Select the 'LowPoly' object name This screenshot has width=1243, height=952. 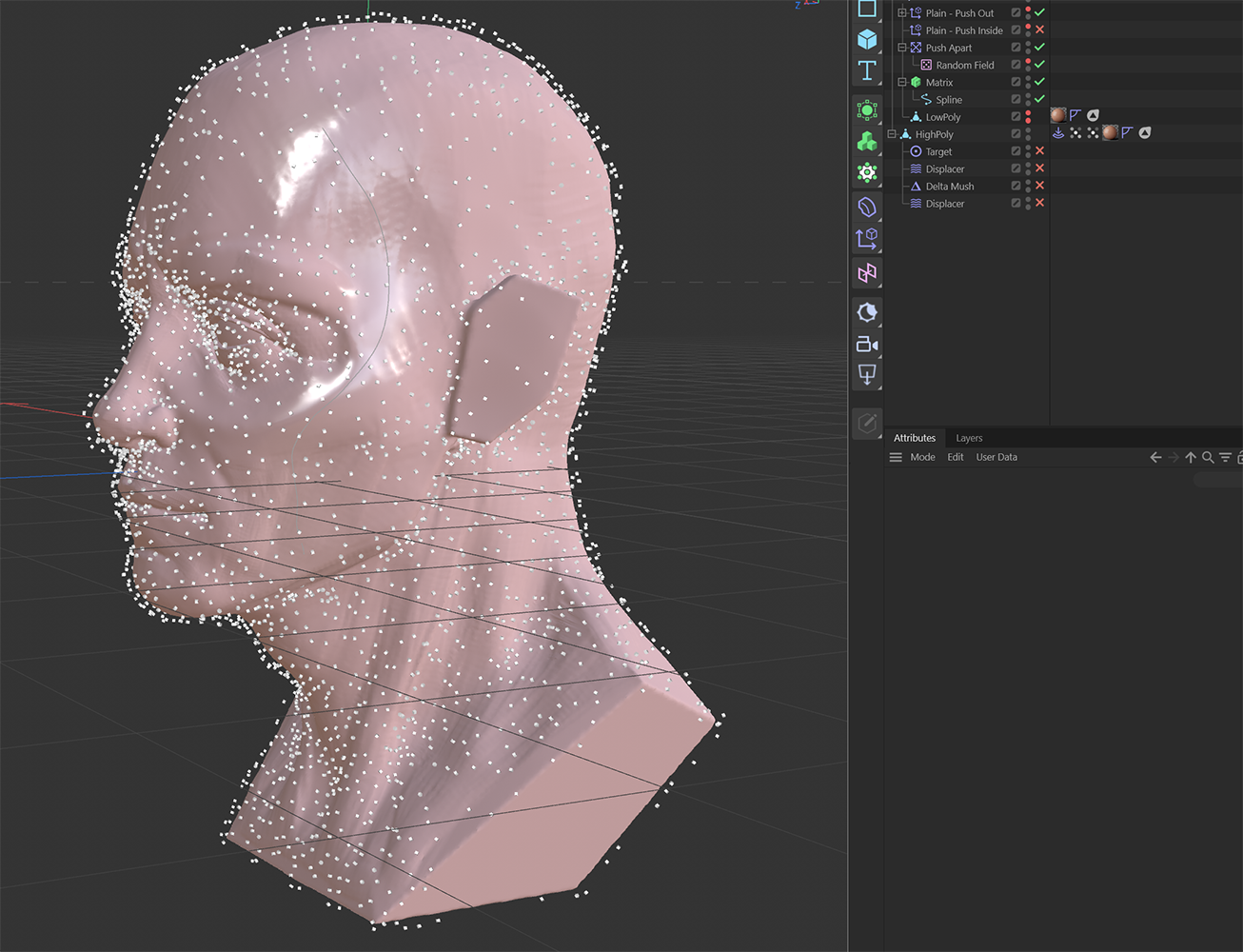(943, 117)
